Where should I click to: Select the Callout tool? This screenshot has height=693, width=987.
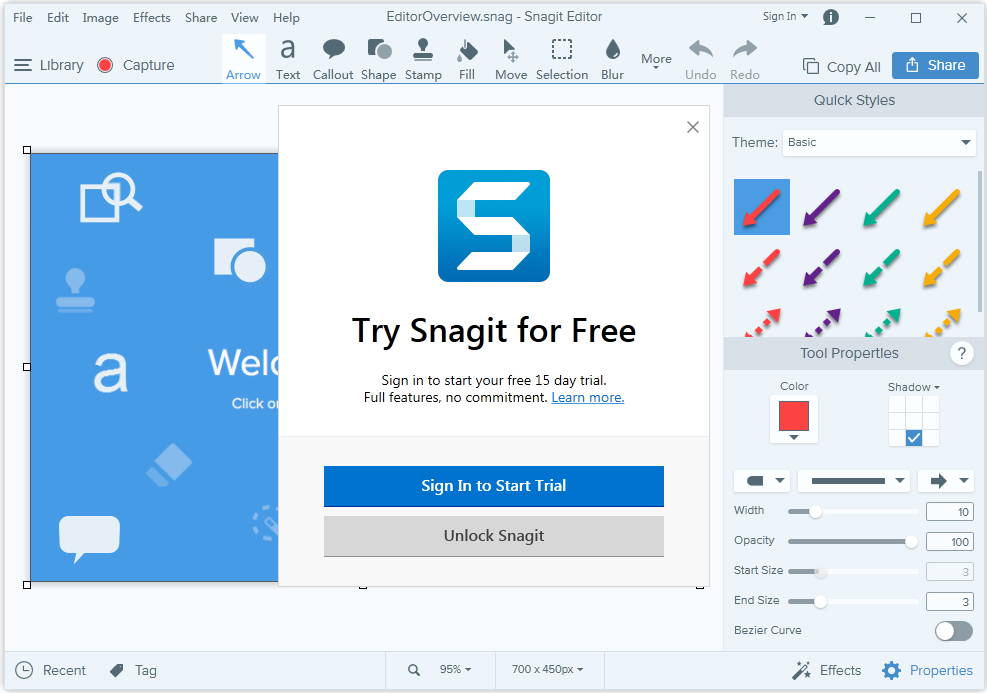coord(333,59)
